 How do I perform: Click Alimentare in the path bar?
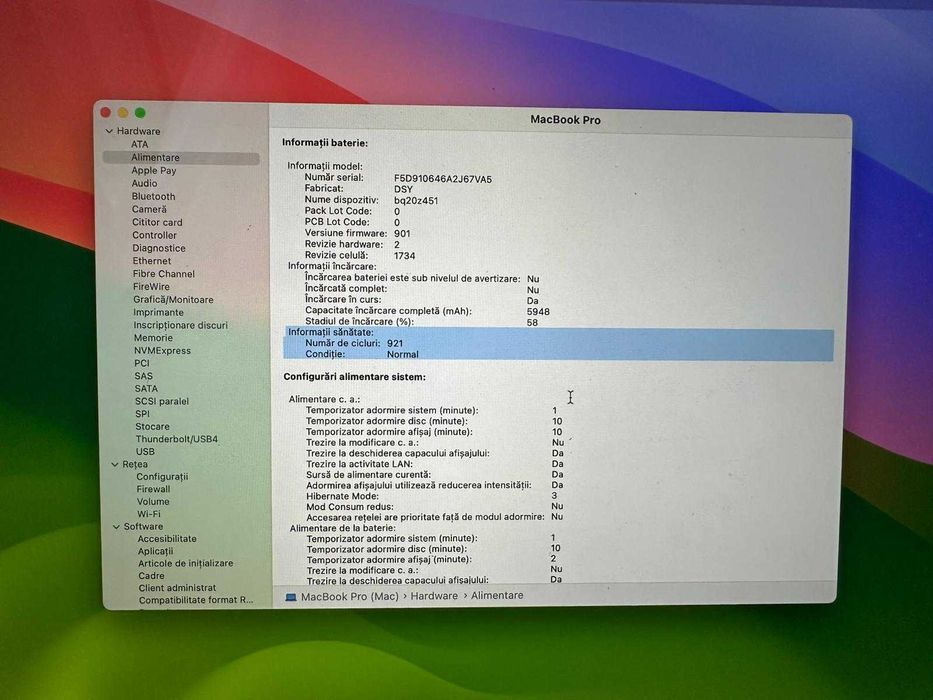[x=497, y=595]
